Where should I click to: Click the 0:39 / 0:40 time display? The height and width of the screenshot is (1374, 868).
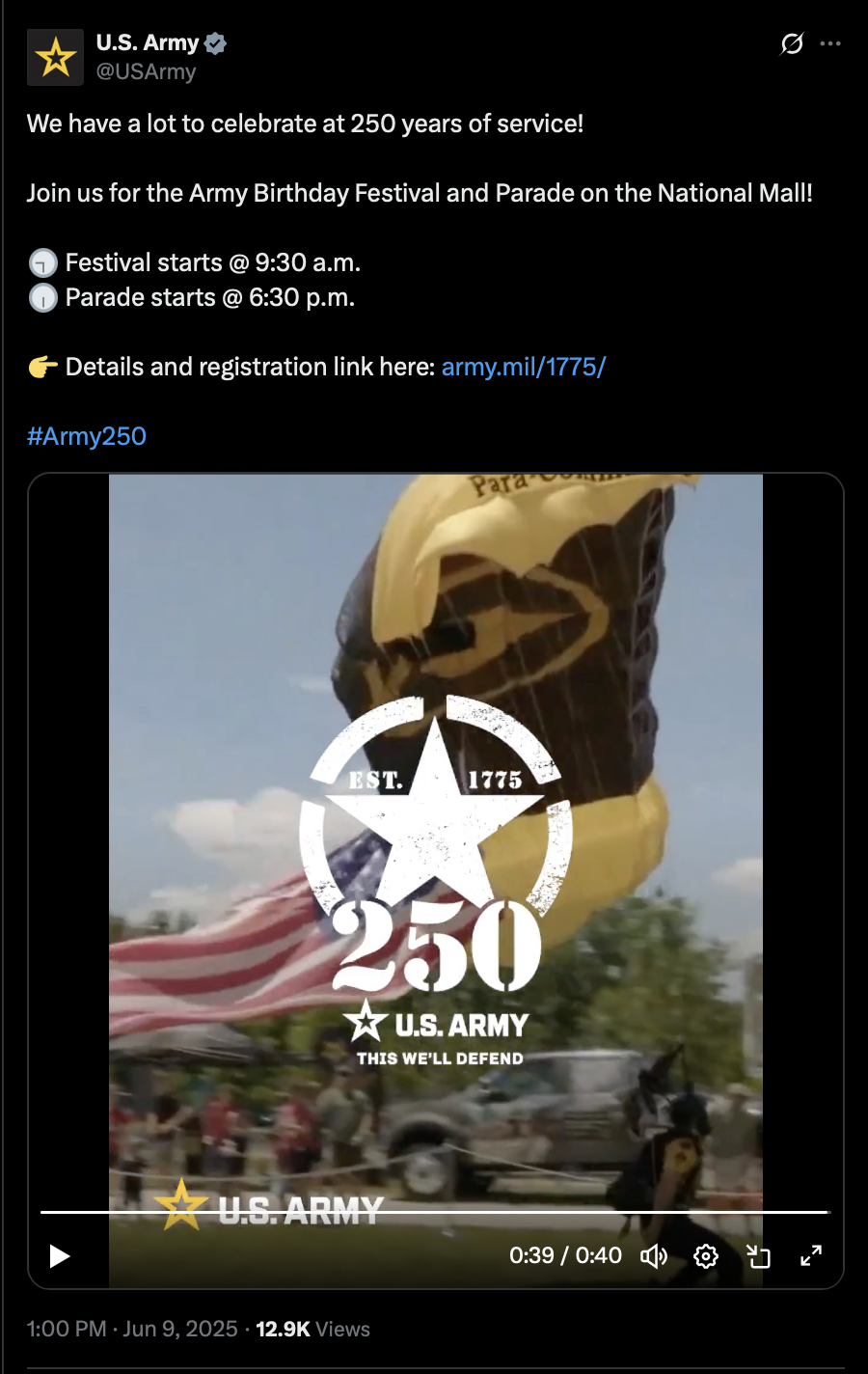[x=565, y=1255]
